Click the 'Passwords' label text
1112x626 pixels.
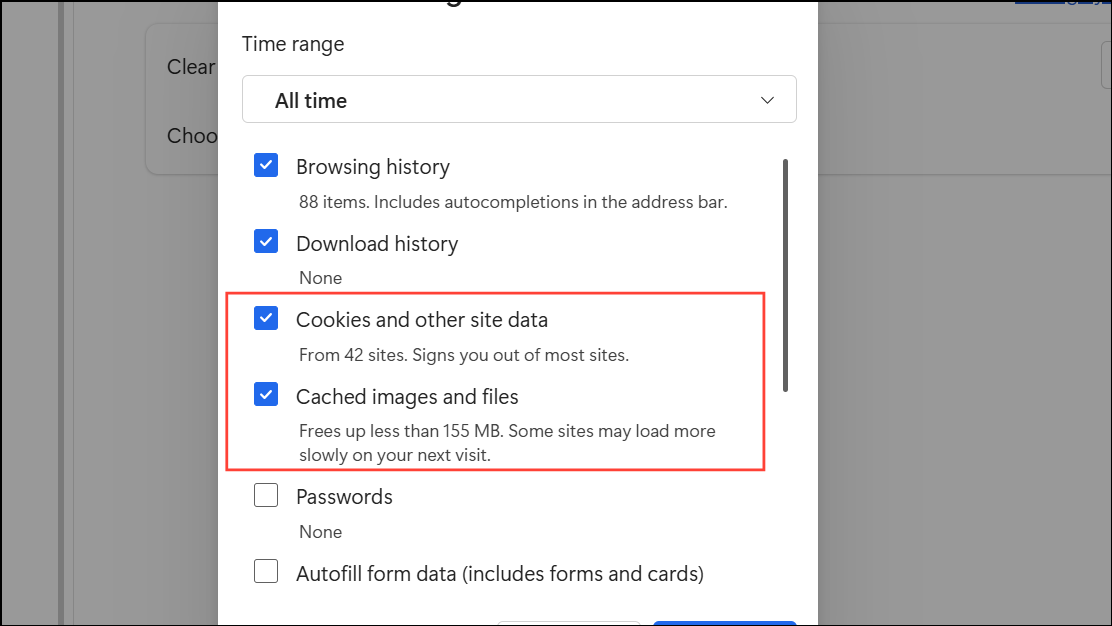pyautogui.click(x=344, y=496)
